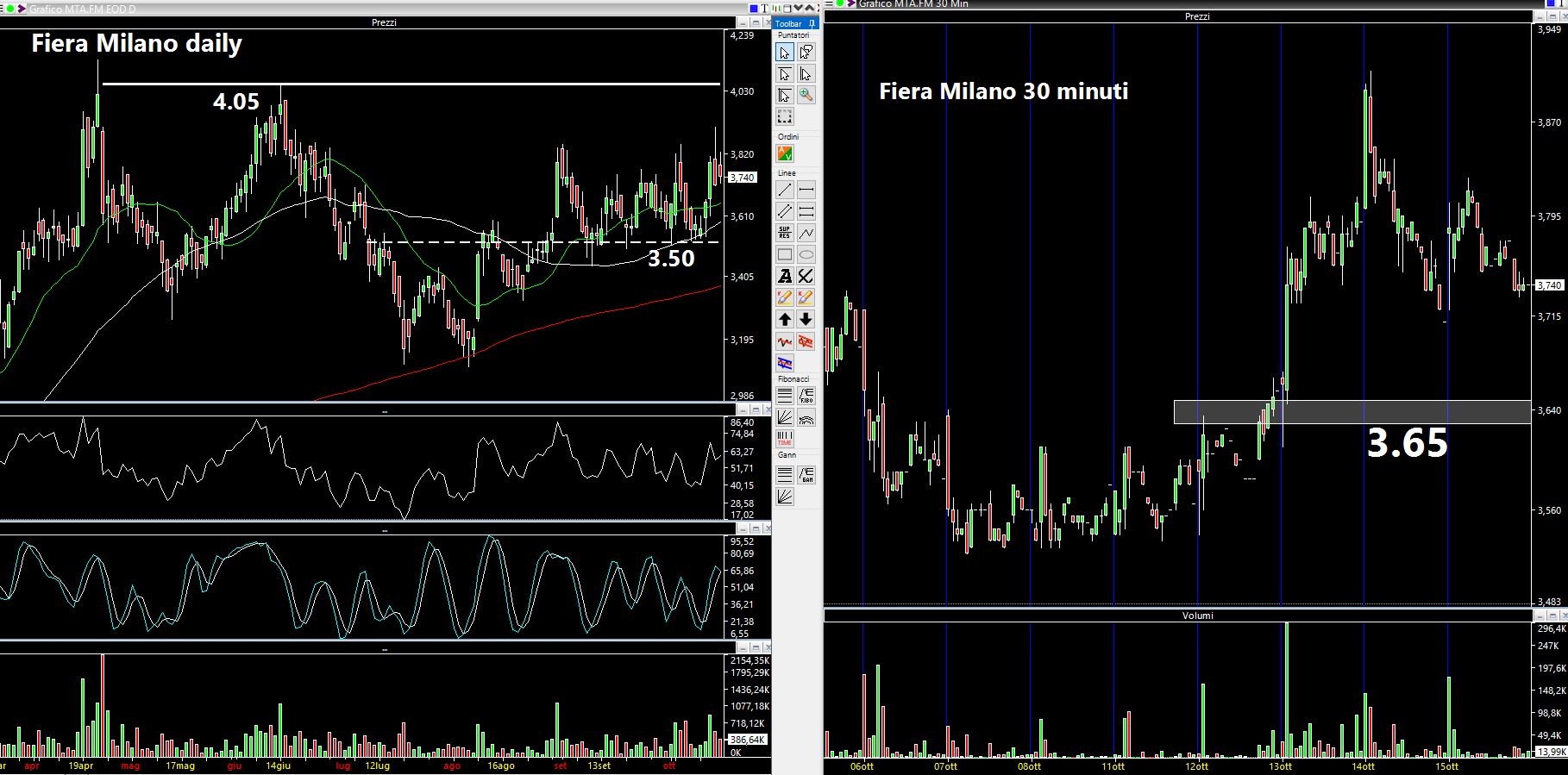Choose the SUP/RES support resistance tool

click(785, 233)
